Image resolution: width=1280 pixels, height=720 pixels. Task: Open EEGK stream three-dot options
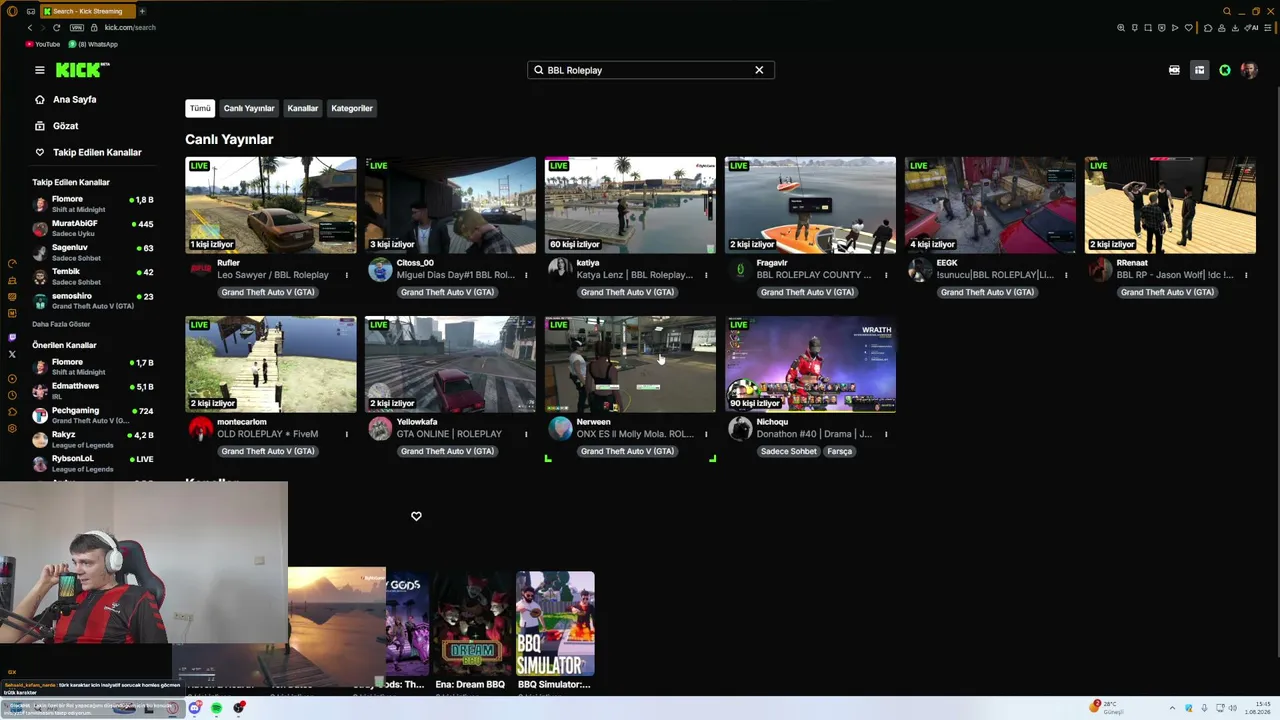click(1066, 275)
